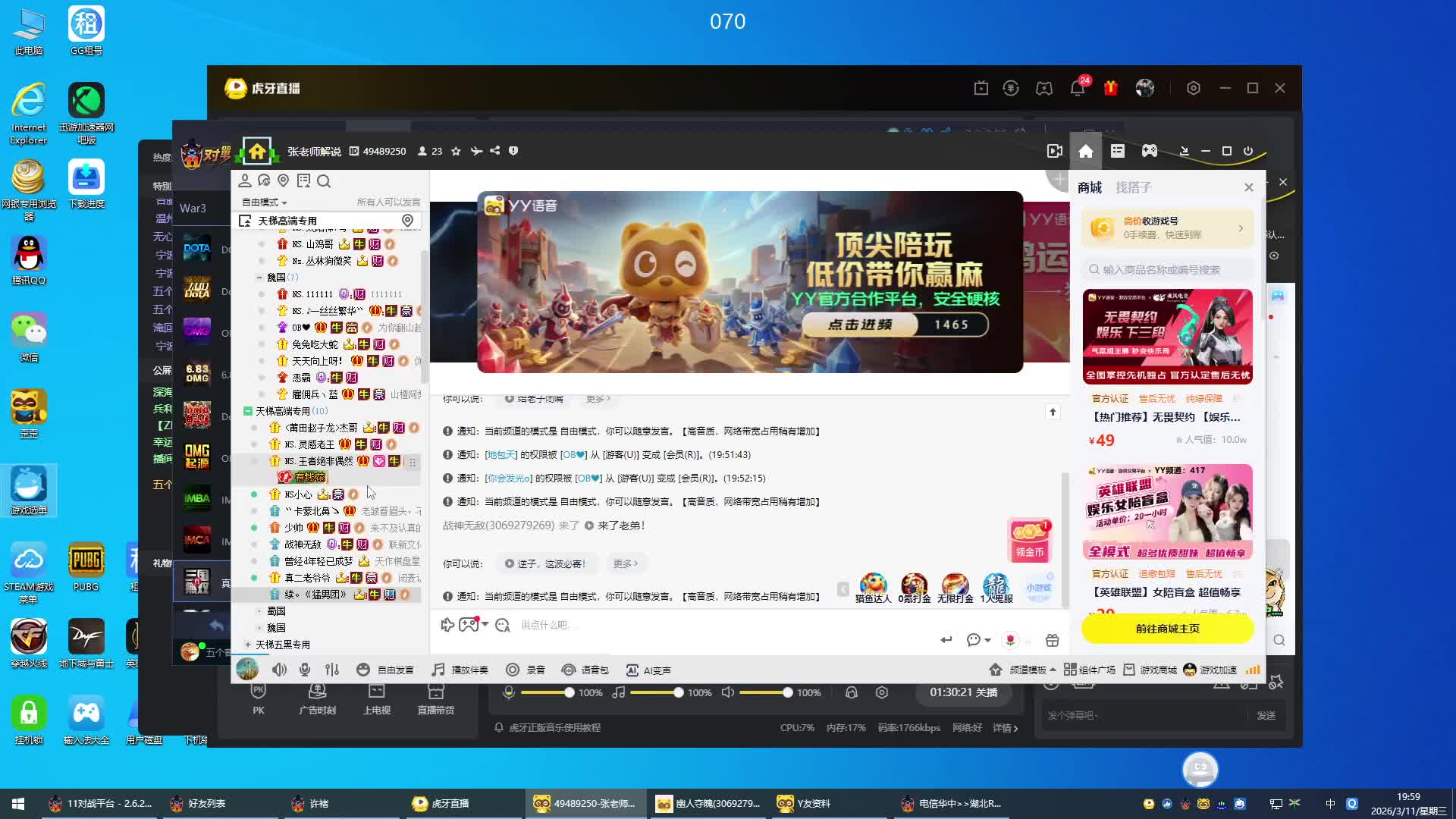The height and width of the screenshot is (819, 1456).
Task: Click the game controller icon in YY header
Action: click(1150, 151)
